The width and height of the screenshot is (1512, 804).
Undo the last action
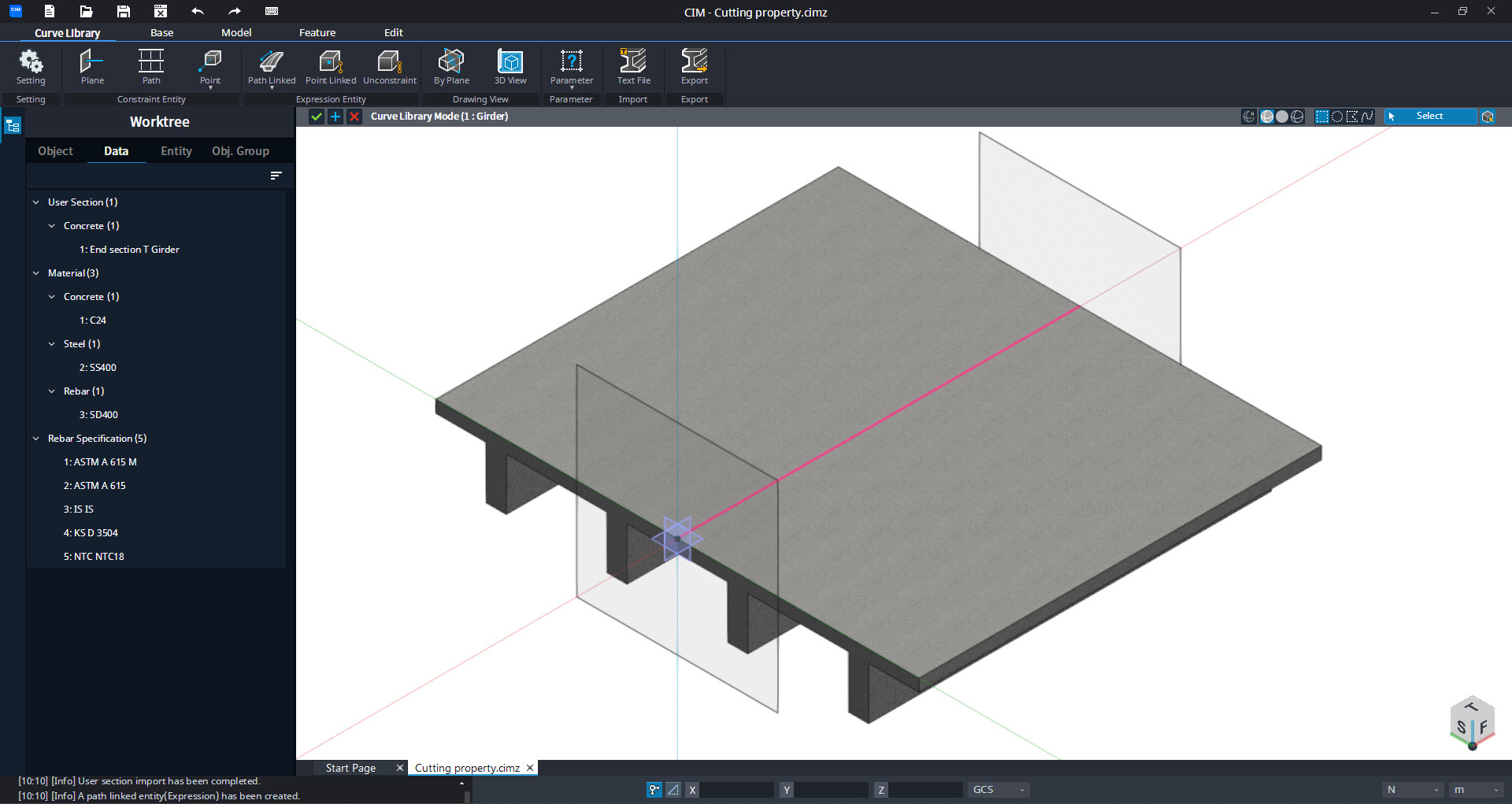coord(198,11)
